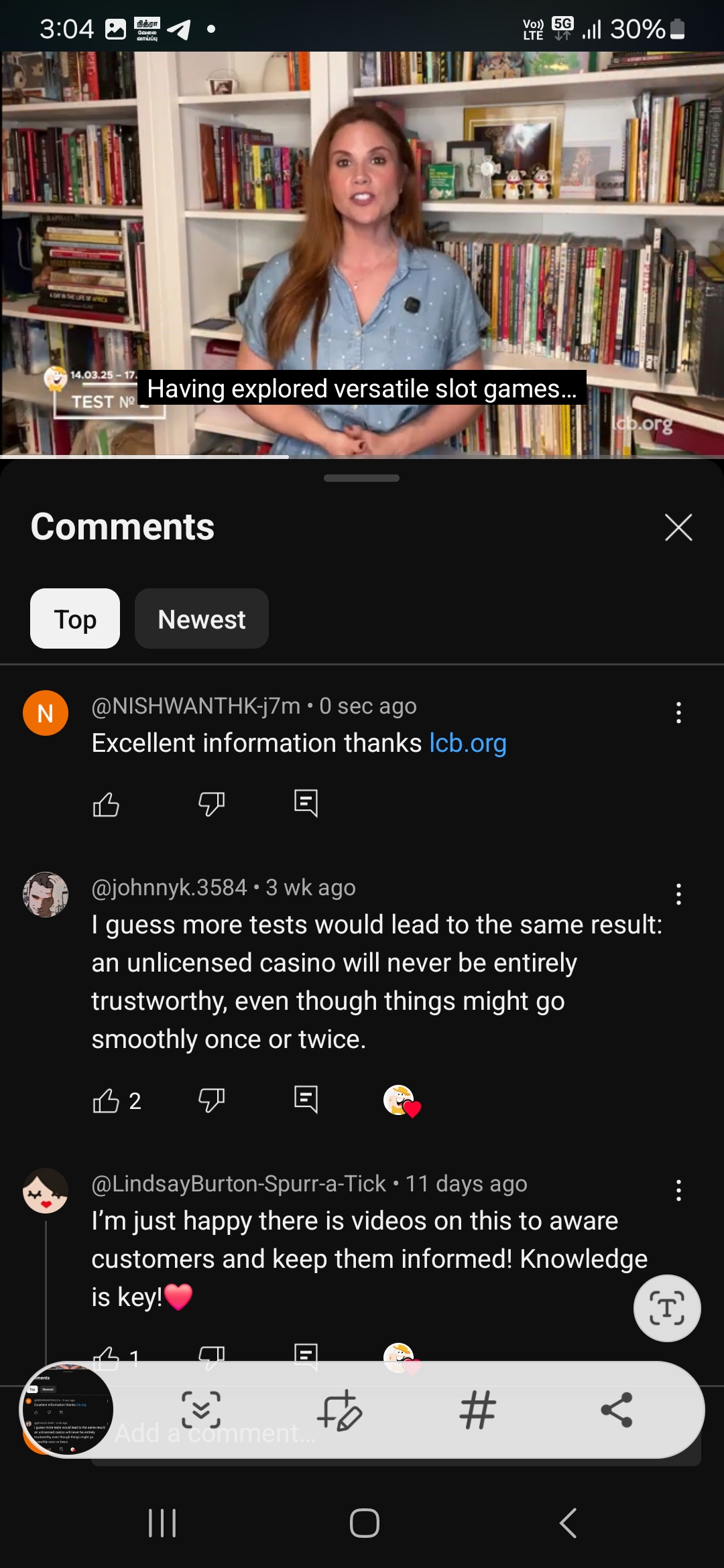Viewport: 724px width, 1568px height.
Task: Like the NISHWANTHK-j7m comment
Action: (106, 803)
